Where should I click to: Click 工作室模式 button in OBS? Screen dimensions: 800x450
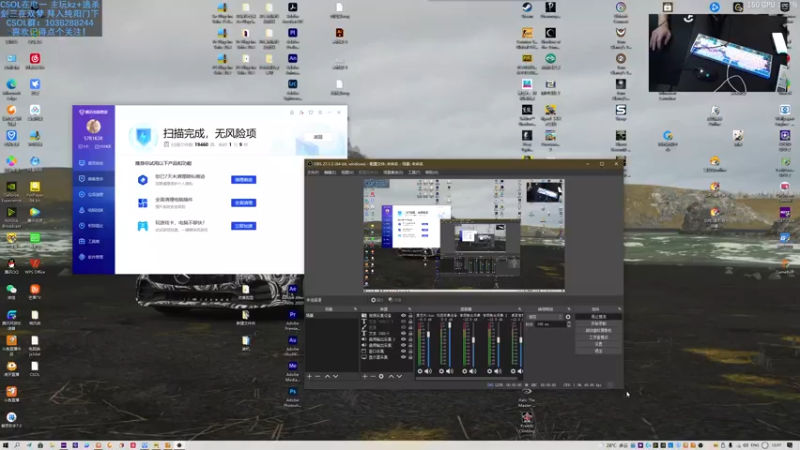(x=598, y=337)
